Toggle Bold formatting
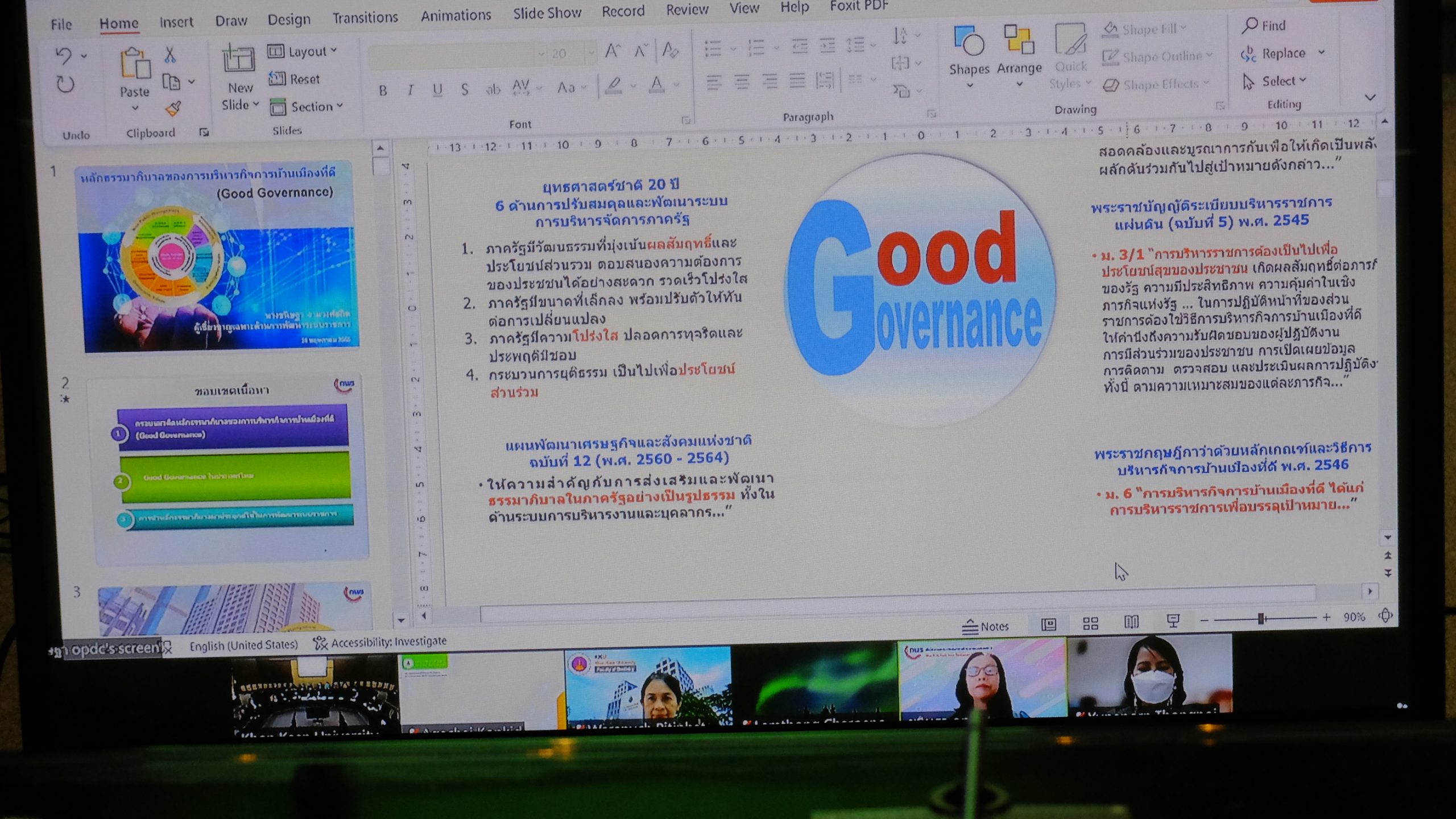 pyautogui.click(x=383, y=90)
